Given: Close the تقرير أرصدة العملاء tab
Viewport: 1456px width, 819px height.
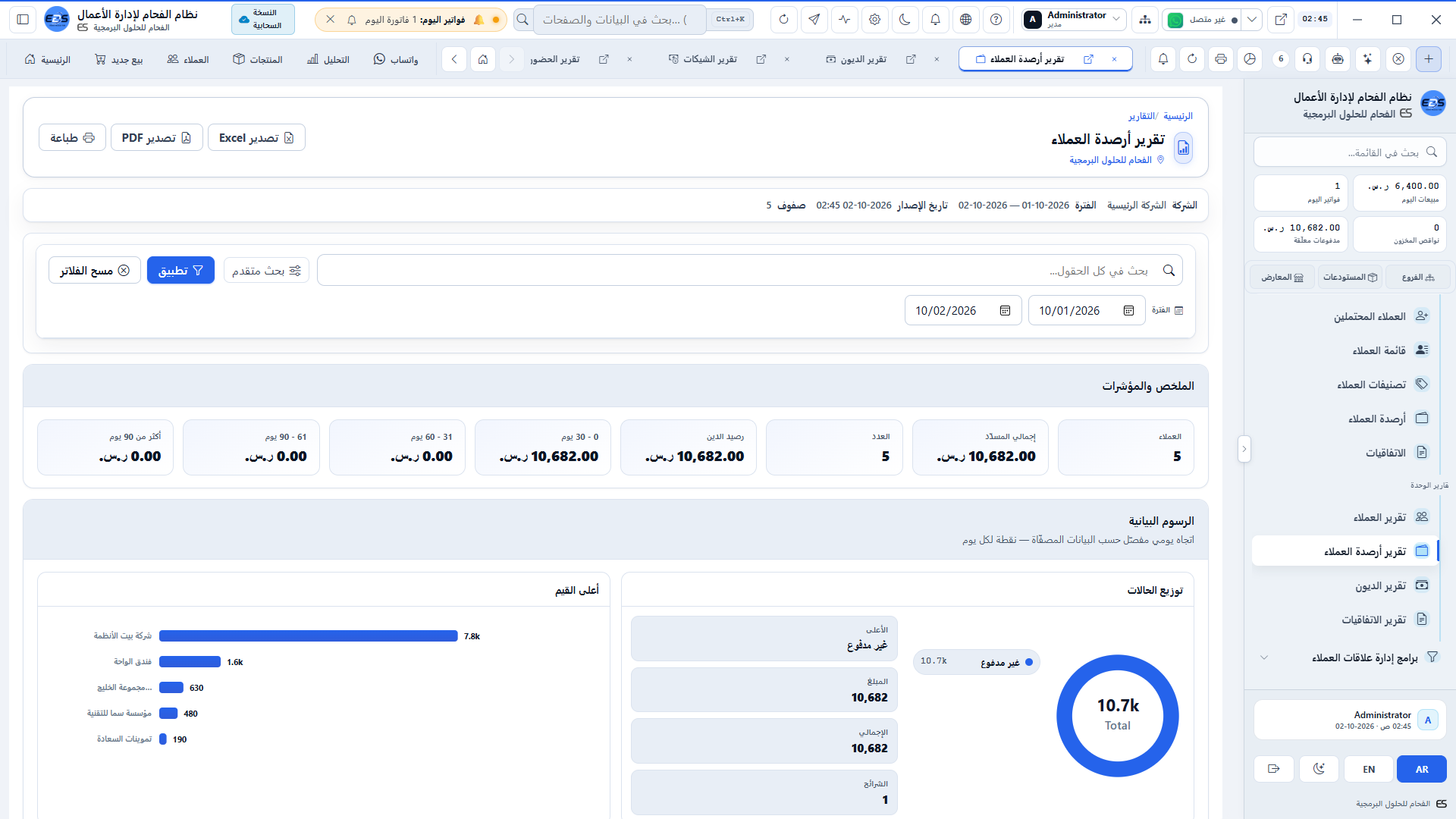Looking at the screenshot, I should point(1114,59).
